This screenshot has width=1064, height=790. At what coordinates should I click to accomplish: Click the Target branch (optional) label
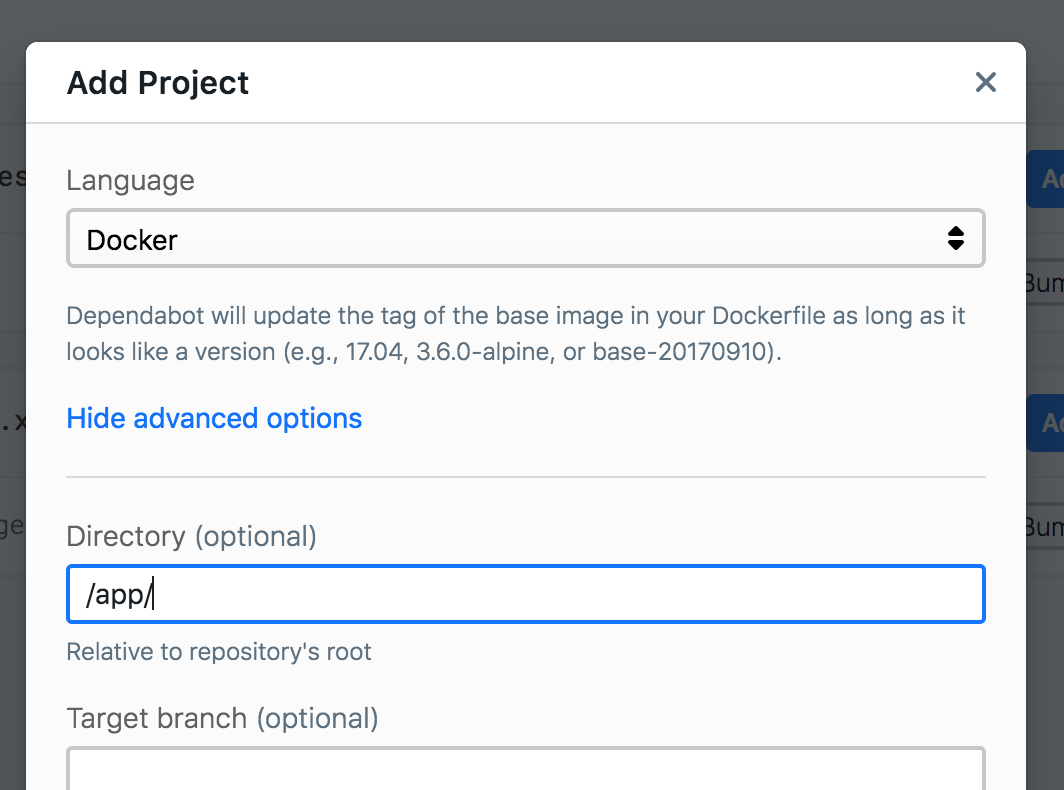pos(223,718)
